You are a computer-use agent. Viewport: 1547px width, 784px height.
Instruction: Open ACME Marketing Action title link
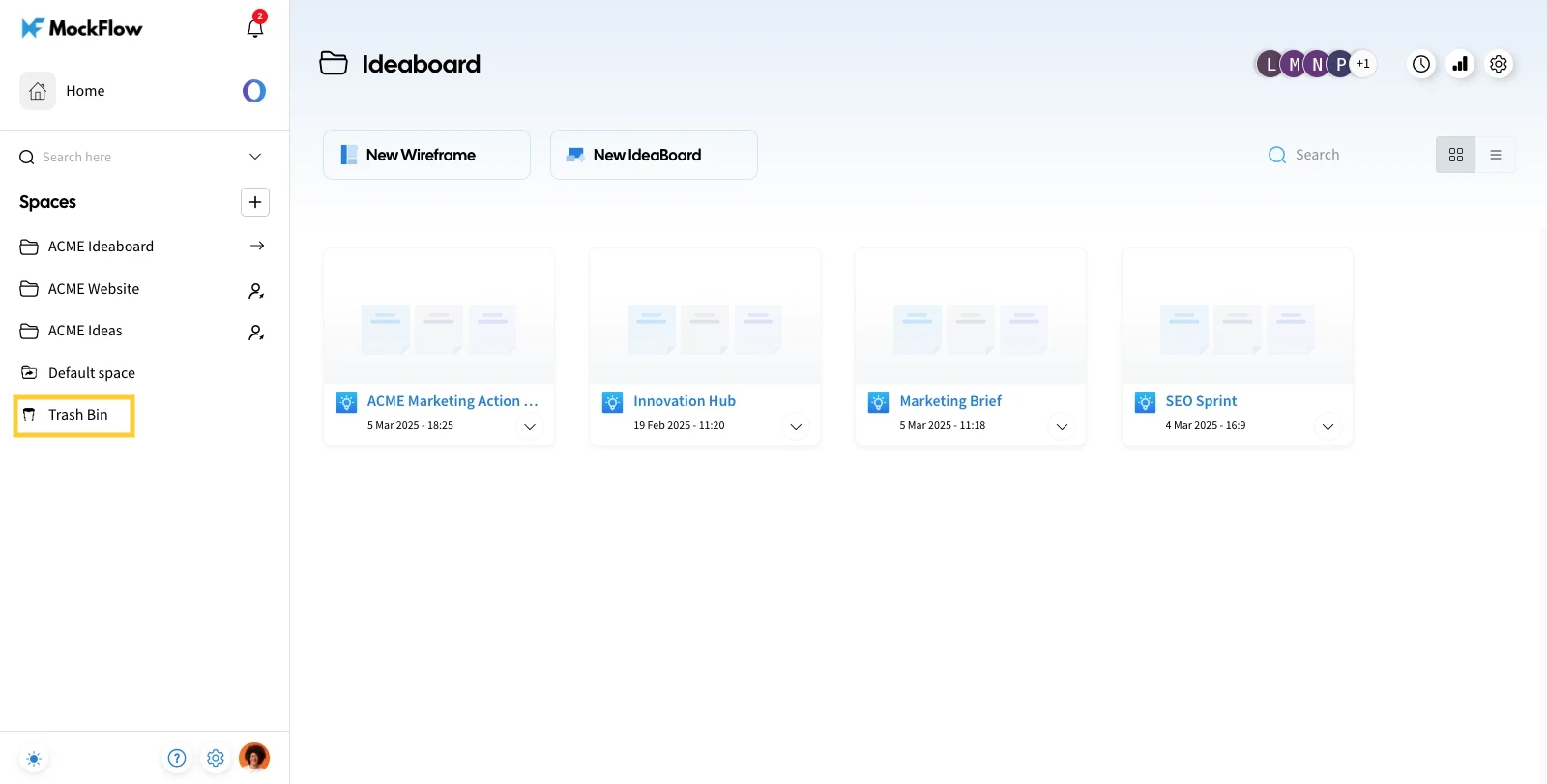pos(452,401)
